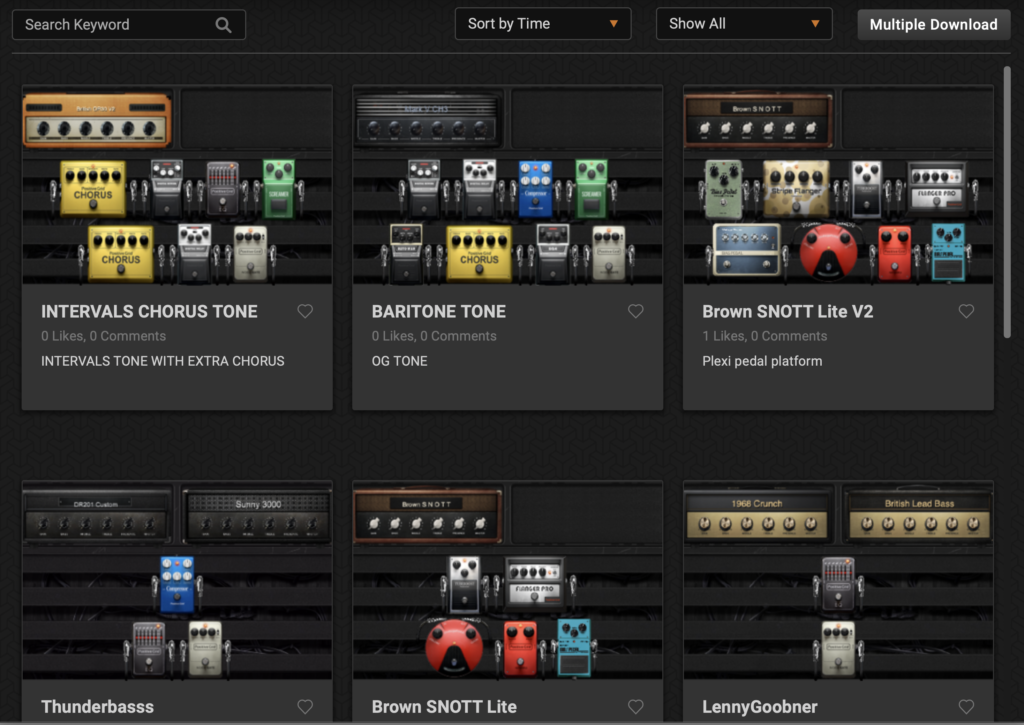
Task: Select the lower yellow Chorus pedal in INTERVALS CHORUS TONE
Action: 121,253
